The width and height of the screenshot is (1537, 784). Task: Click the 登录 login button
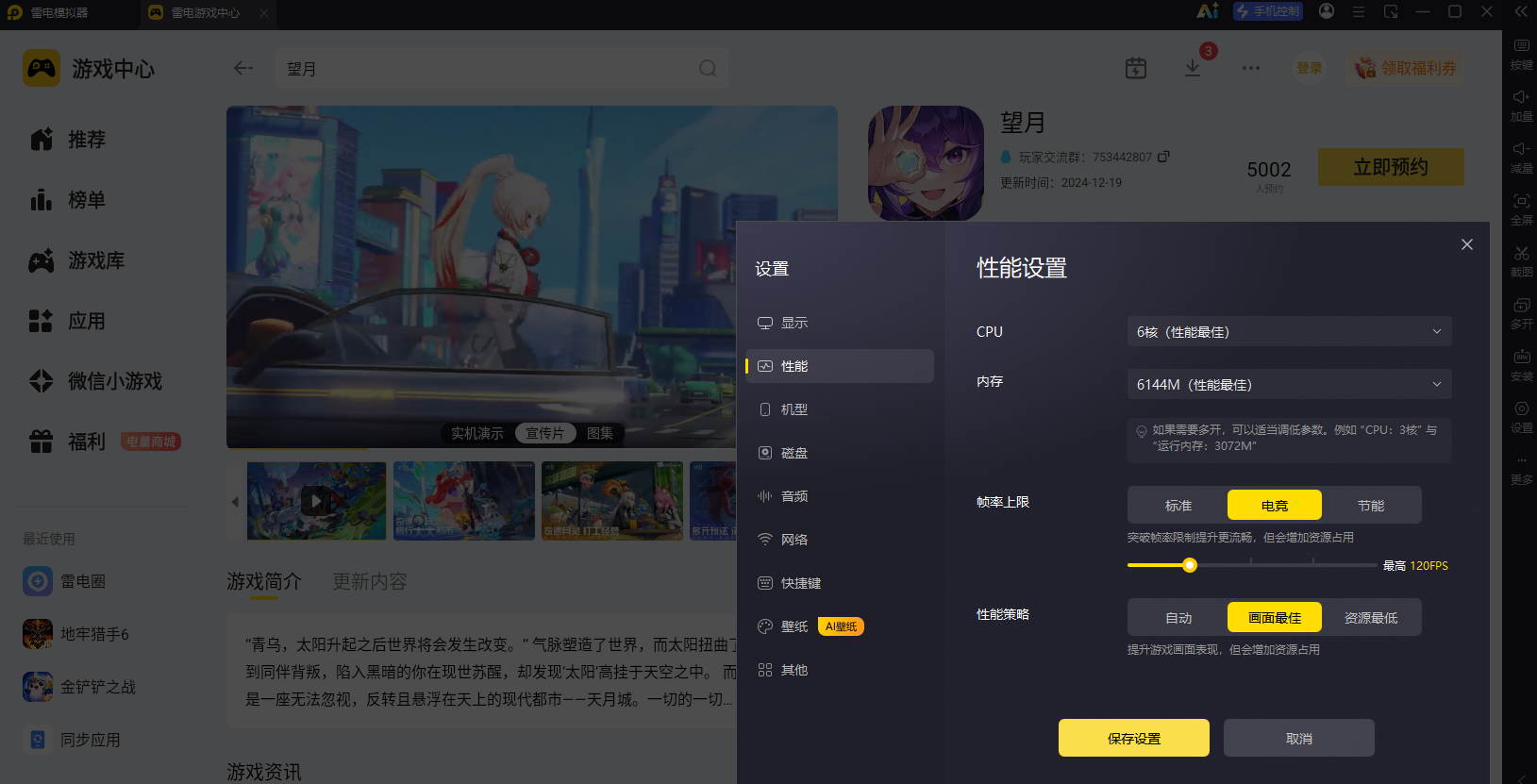(x=1310, y=68)
